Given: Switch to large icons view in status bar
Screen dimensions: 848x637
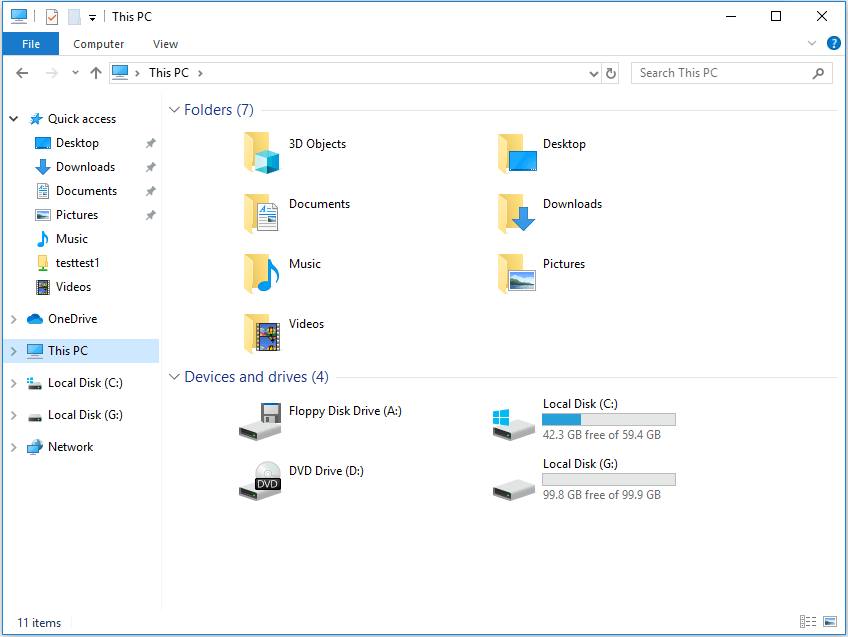Looking at the screenshot, I should click(830, 622).
